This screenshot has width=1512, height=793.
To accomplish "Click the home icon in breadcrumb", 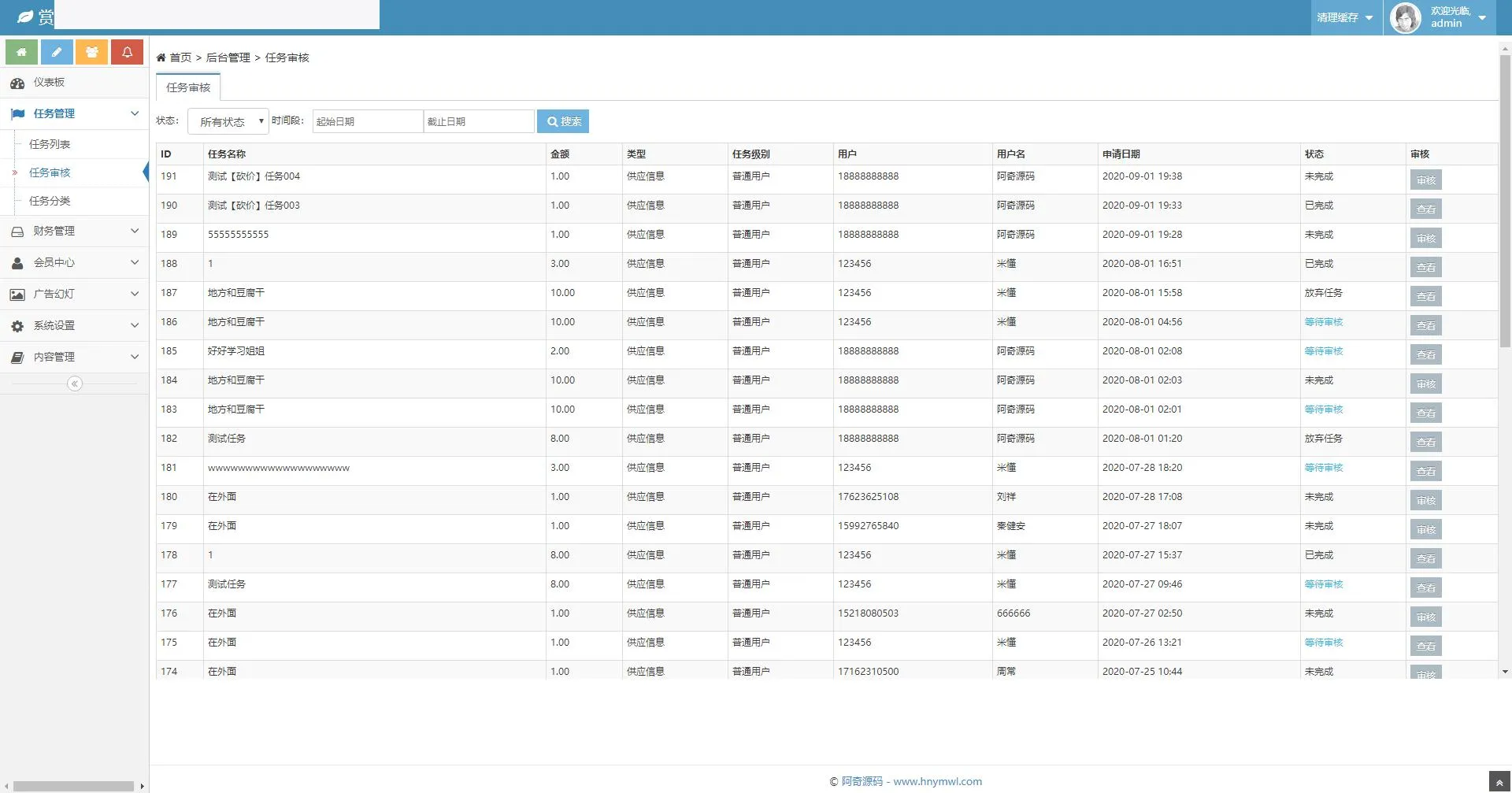I will pyautogui.click(x=161, y=57).
